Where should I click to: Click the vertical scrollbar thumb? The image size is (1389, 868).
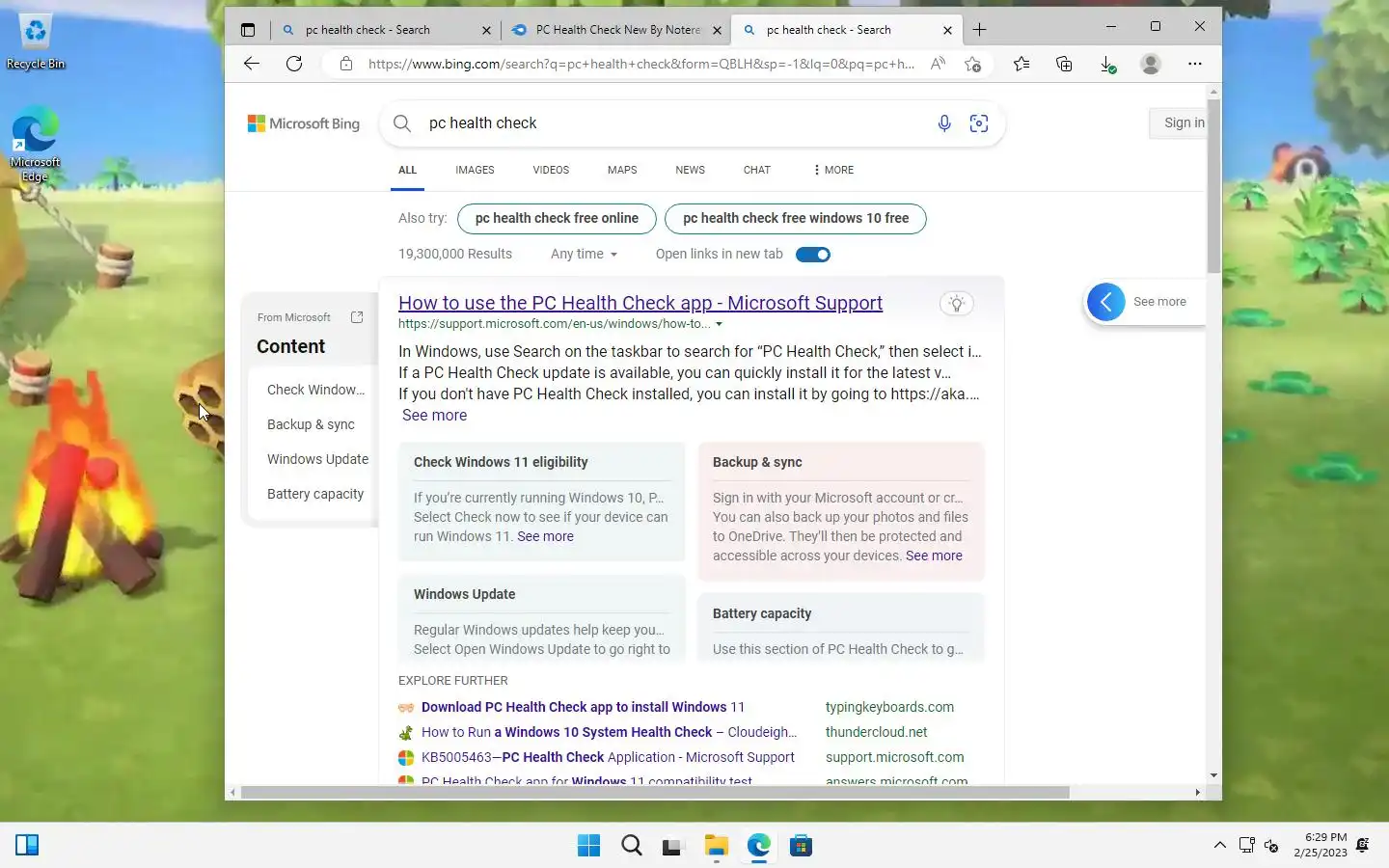(x=1213, y=185)
